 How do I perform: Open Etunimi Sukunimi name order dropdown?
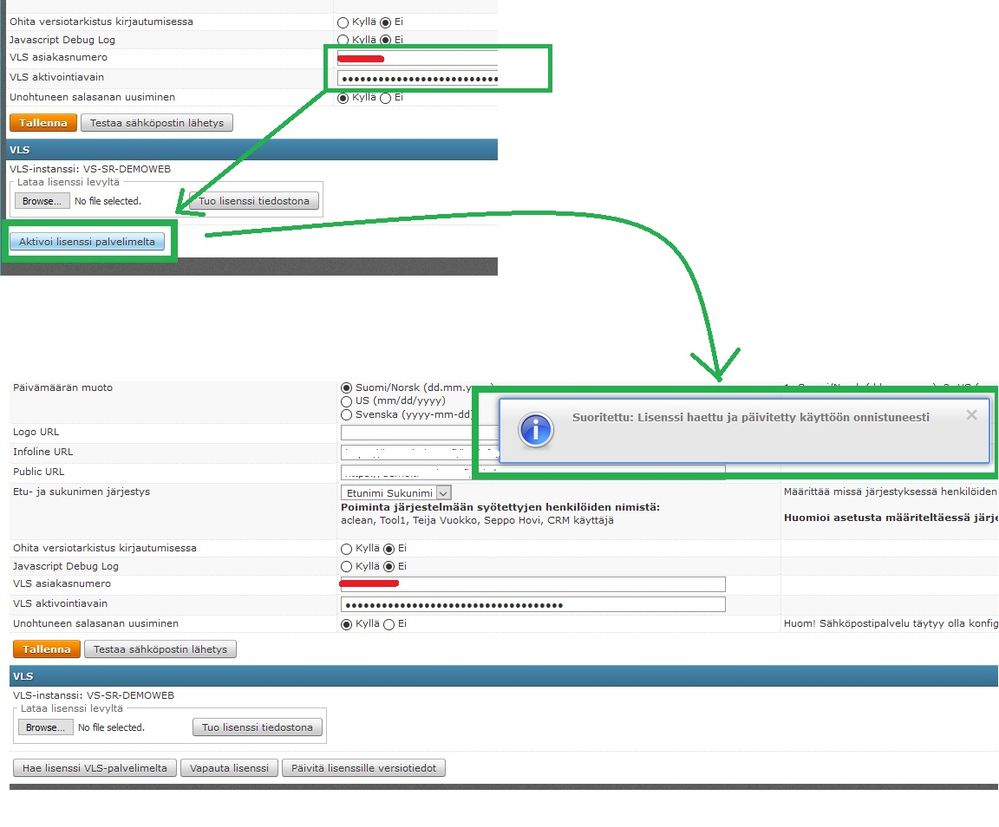pyautogui.click(x=396, y=493)
